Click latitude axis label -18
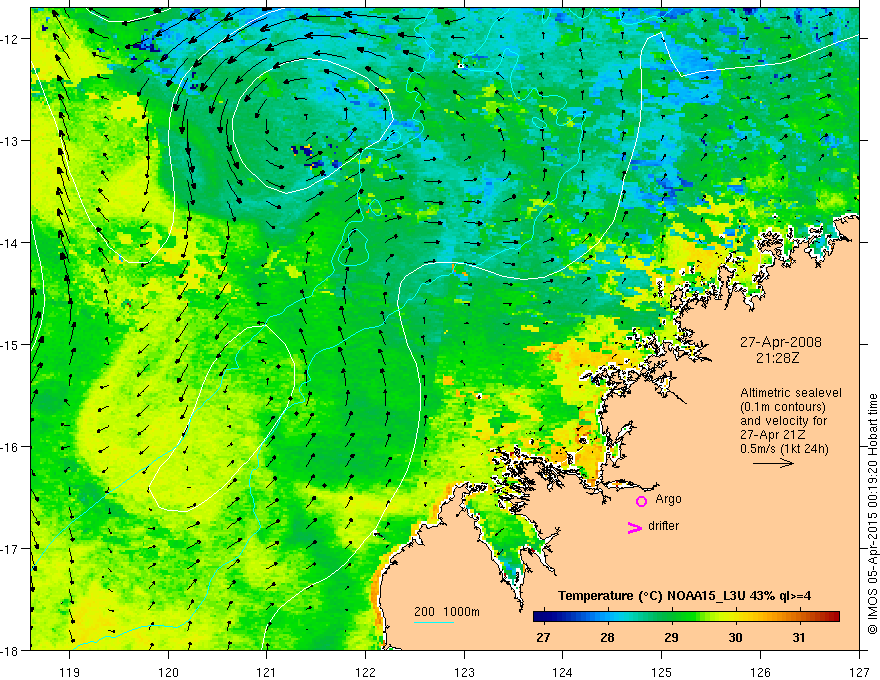This screenshot has height=680, width=880. (x=10, y=651)
